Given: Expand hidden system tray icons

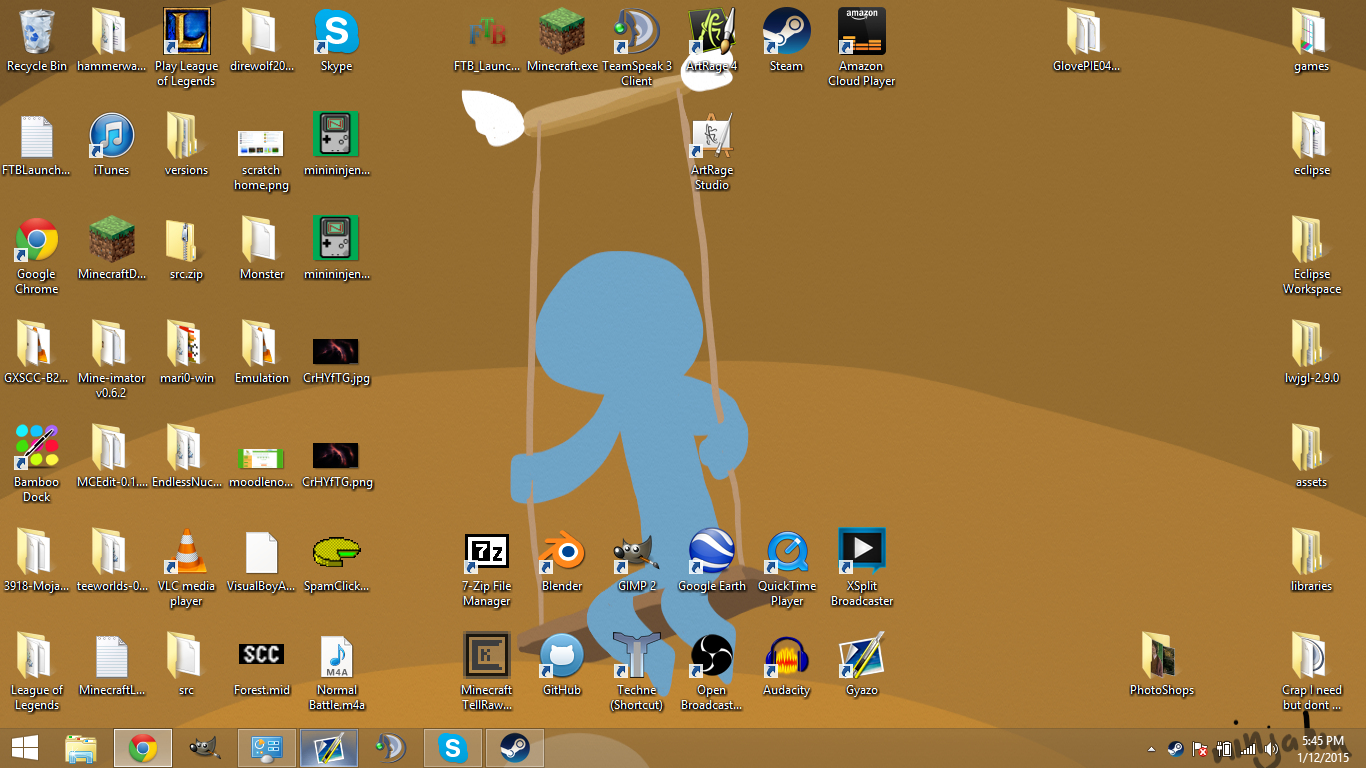Looking at the screenshot, I should pyautogui.click(x=1150, y=747).
